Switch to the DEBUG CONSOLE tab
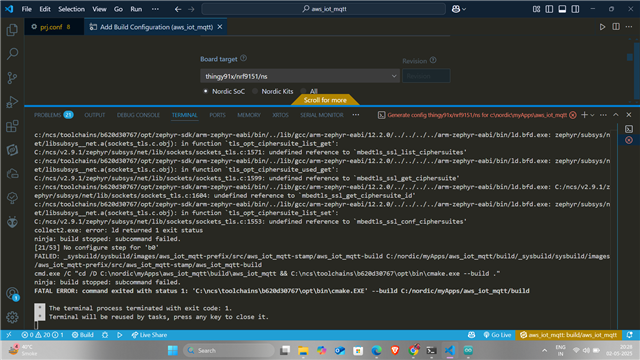The height and width of the screenshot is (360, 640). coord(138,115)
